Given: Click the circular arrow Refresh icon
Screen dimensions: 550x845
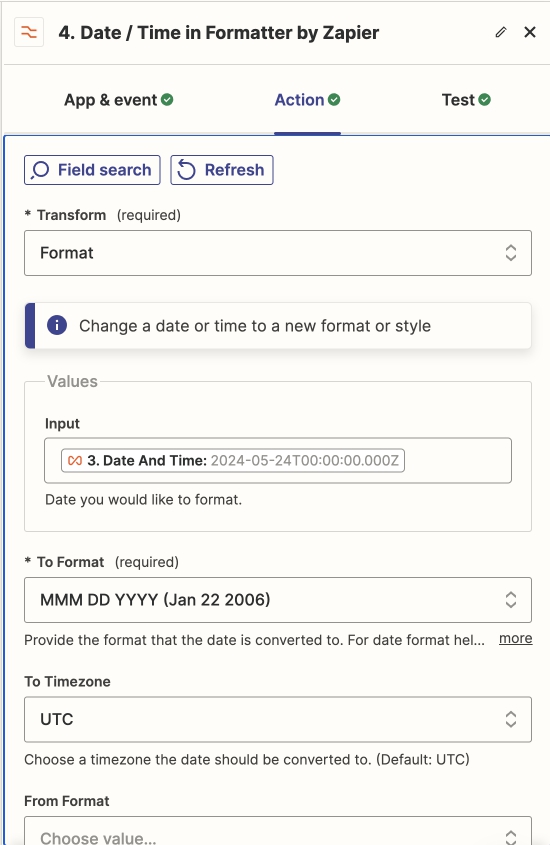Looking at the screenshot, I should click(186, 170).
